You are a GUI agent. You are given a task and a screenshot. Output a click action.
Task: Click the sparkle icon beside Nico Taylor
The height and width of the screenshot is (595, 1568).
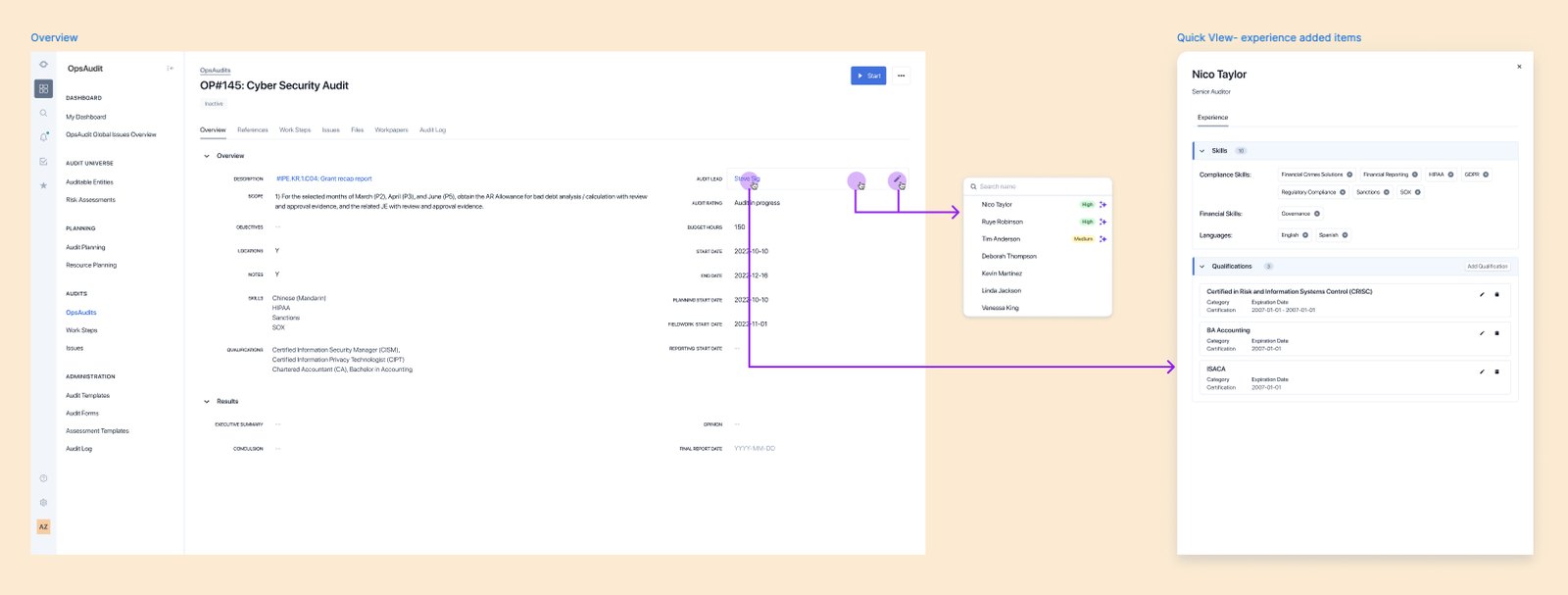[x=1102, y=205]
